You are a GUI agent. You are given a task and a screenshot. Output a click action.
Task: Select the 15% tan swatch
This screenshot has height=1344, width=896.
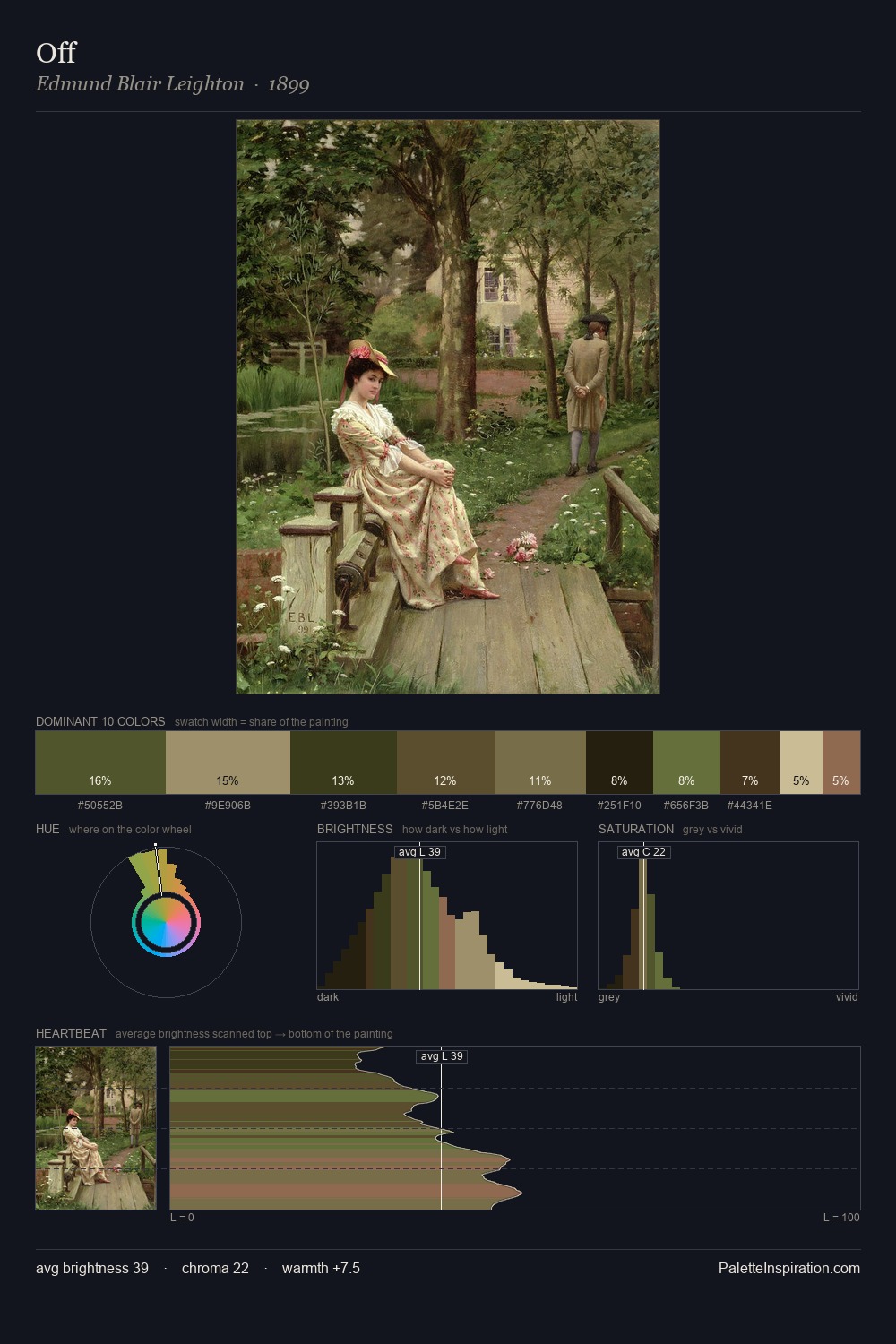[228, 762]
